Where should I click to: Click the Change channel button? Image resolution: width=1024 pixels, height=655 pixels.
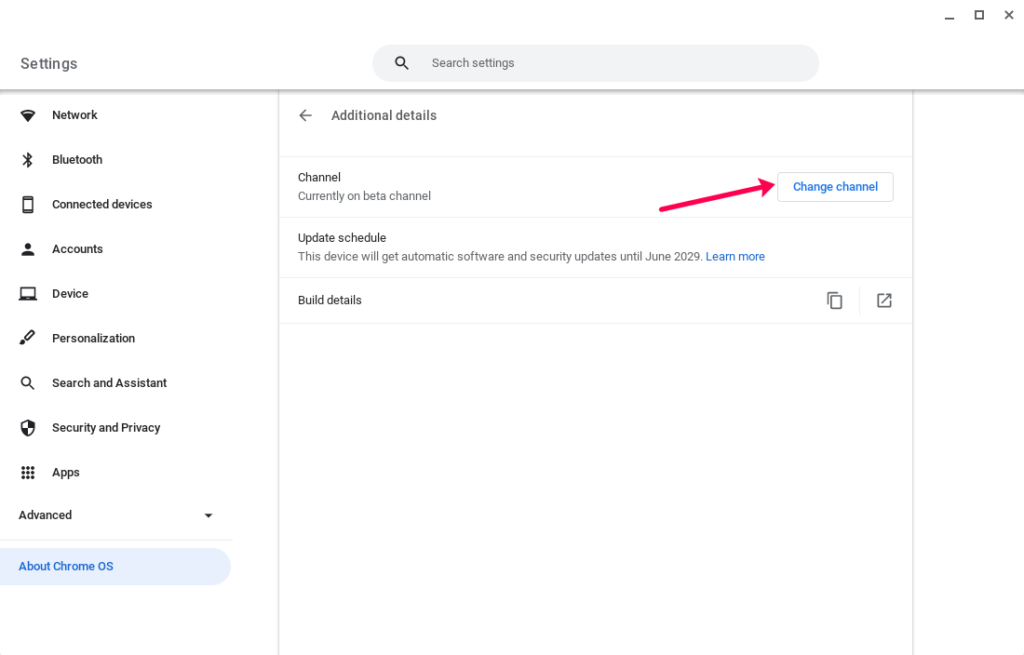pyautogui.click(x=835, y=187)
